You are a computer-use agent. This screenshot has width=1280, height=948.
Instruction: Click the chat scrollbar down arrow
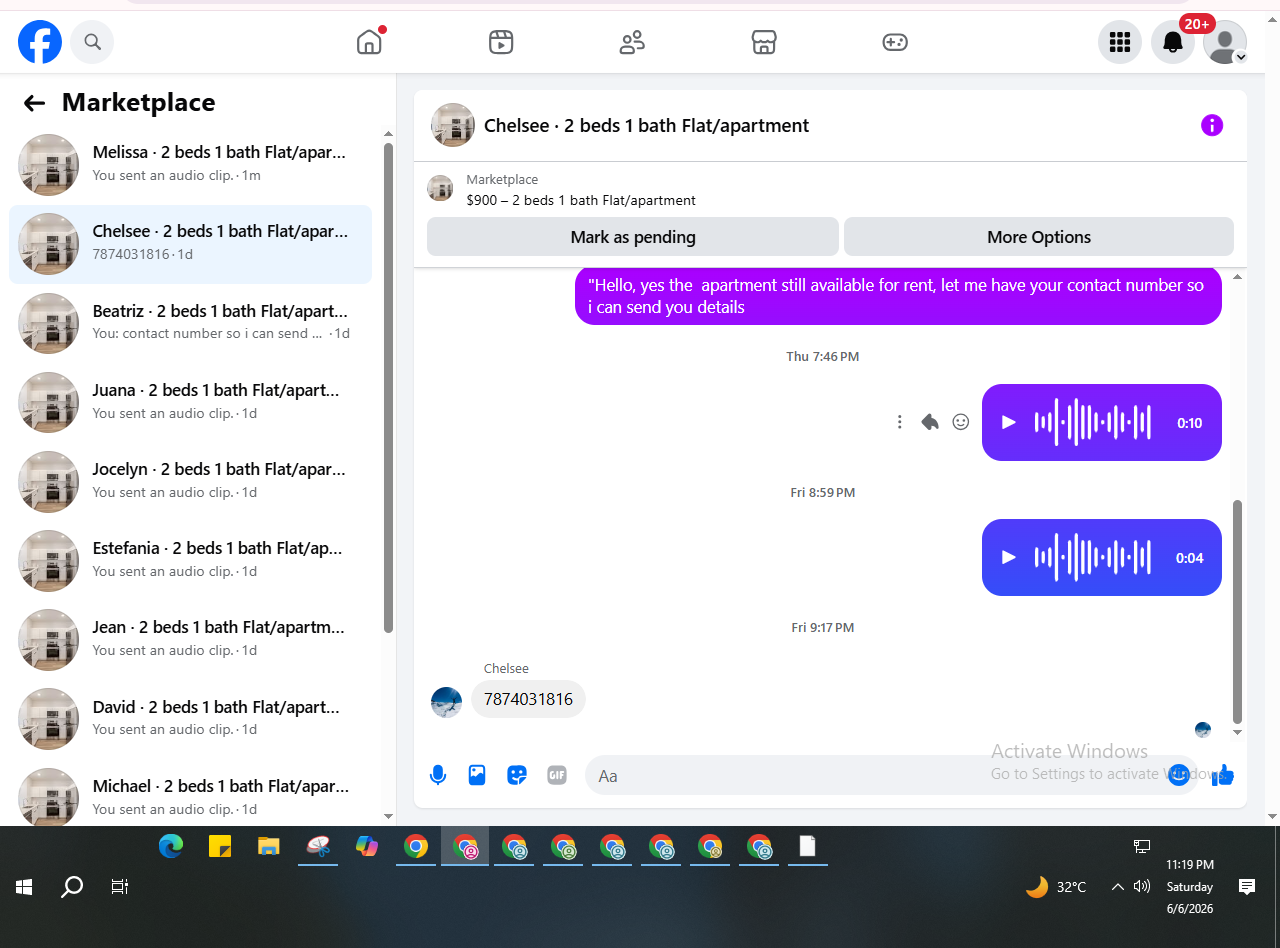click(x=1237, y=732)
